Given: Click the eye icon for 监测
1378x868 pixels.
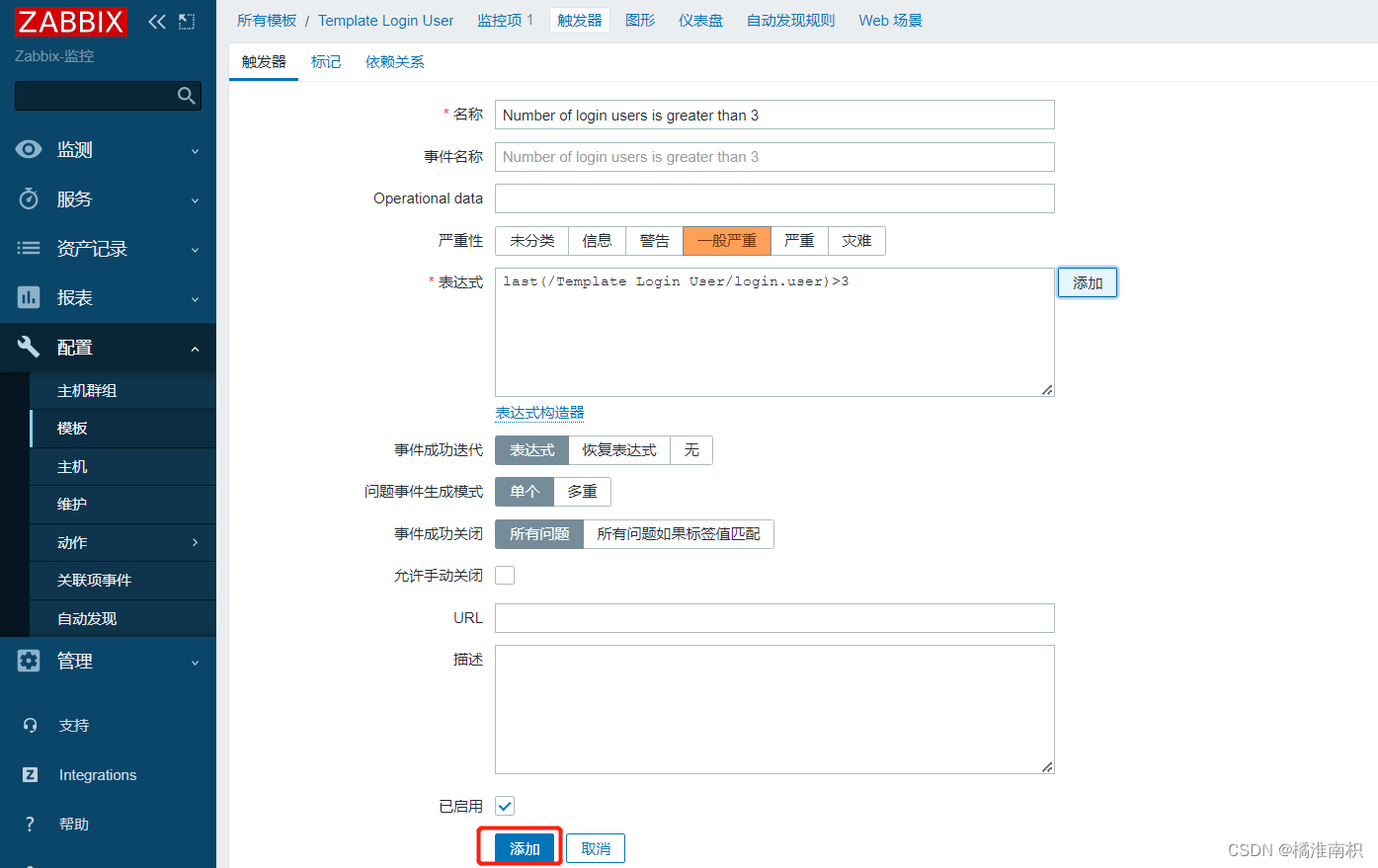Looking at the screenshot, I should pyautogui.click(x=29, y=149).
